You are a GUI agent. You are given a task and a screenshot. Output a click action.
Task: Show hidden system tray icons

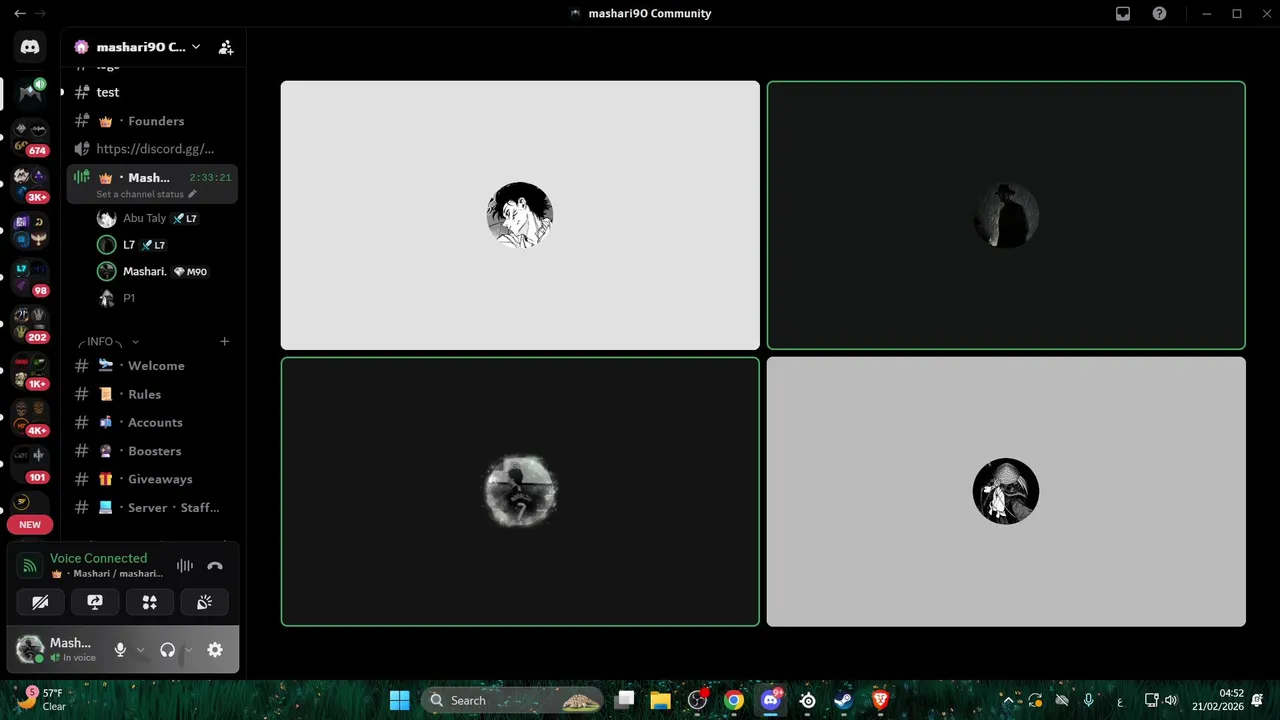(x=1008, y=700)
